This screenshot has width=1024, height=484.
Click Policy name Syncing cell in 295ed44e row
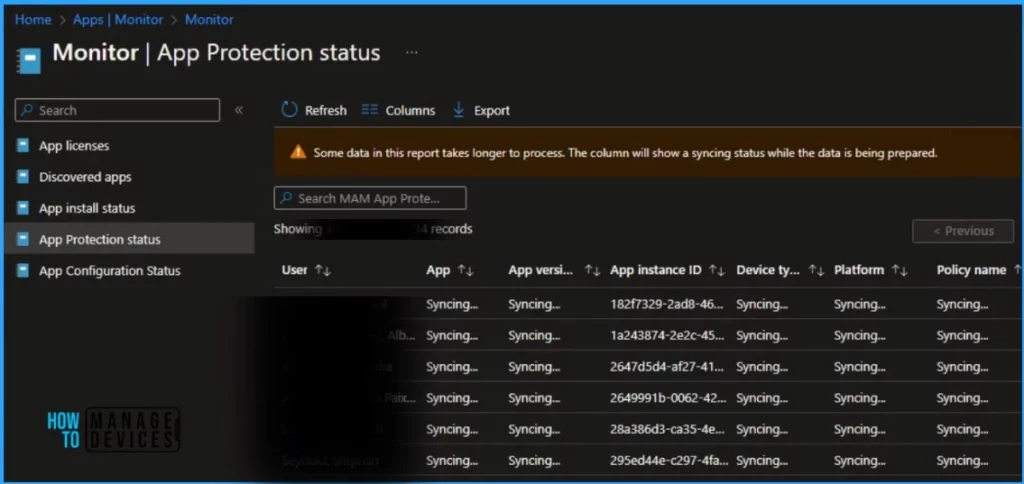(962, 460)
